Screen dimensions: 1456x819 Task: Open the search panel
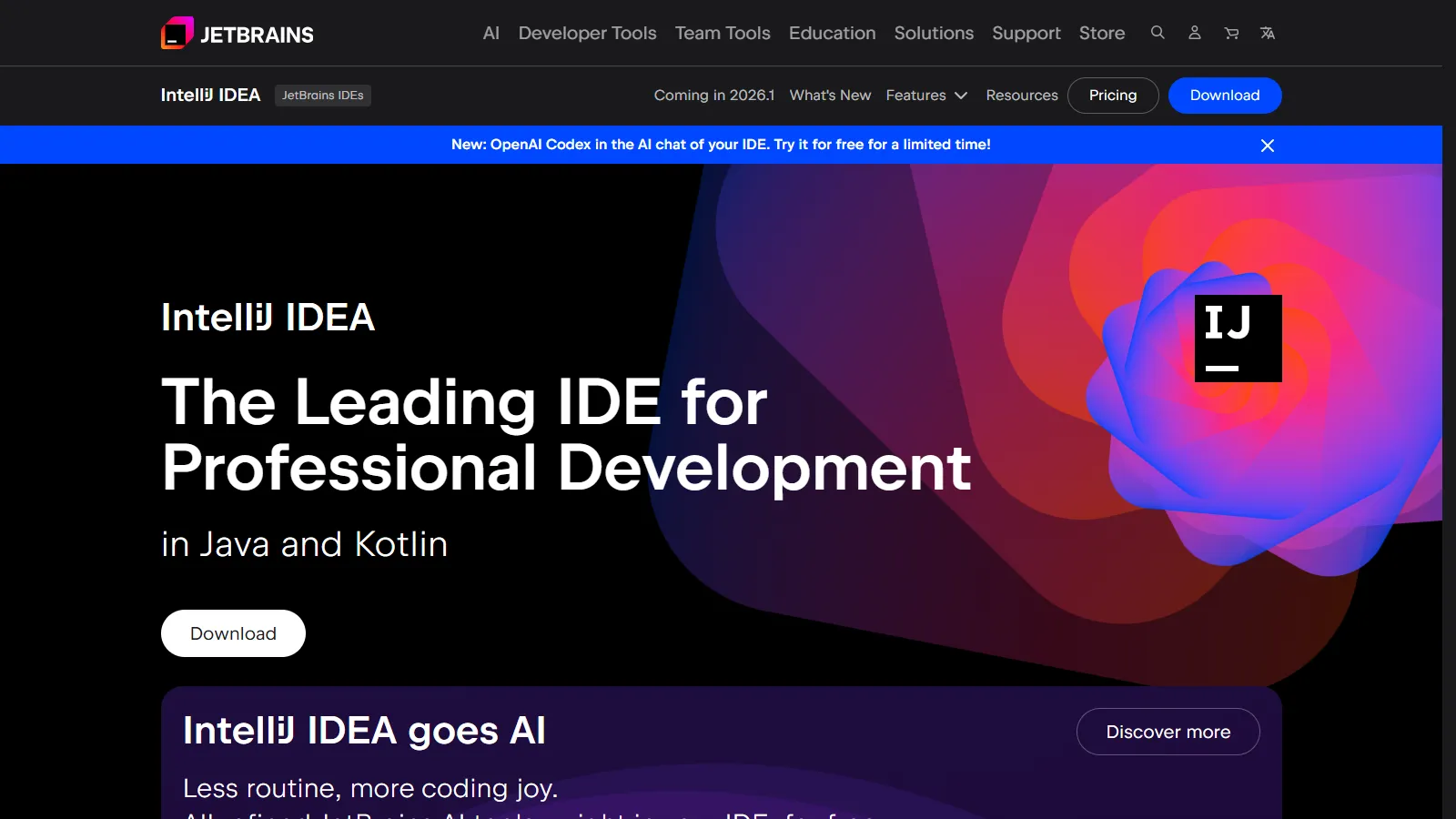1158,33
